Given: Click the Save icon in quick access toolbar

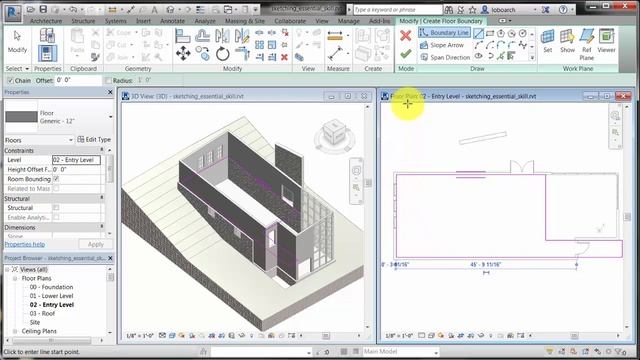Looking at the screenshot, I should click(x=42, y=9).
